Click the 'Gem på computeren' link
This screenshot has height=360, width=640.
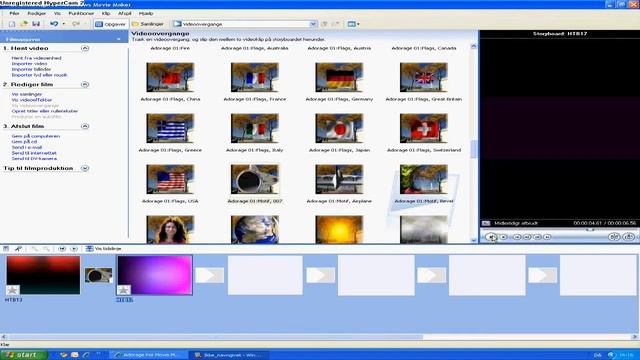click(36, 136)
